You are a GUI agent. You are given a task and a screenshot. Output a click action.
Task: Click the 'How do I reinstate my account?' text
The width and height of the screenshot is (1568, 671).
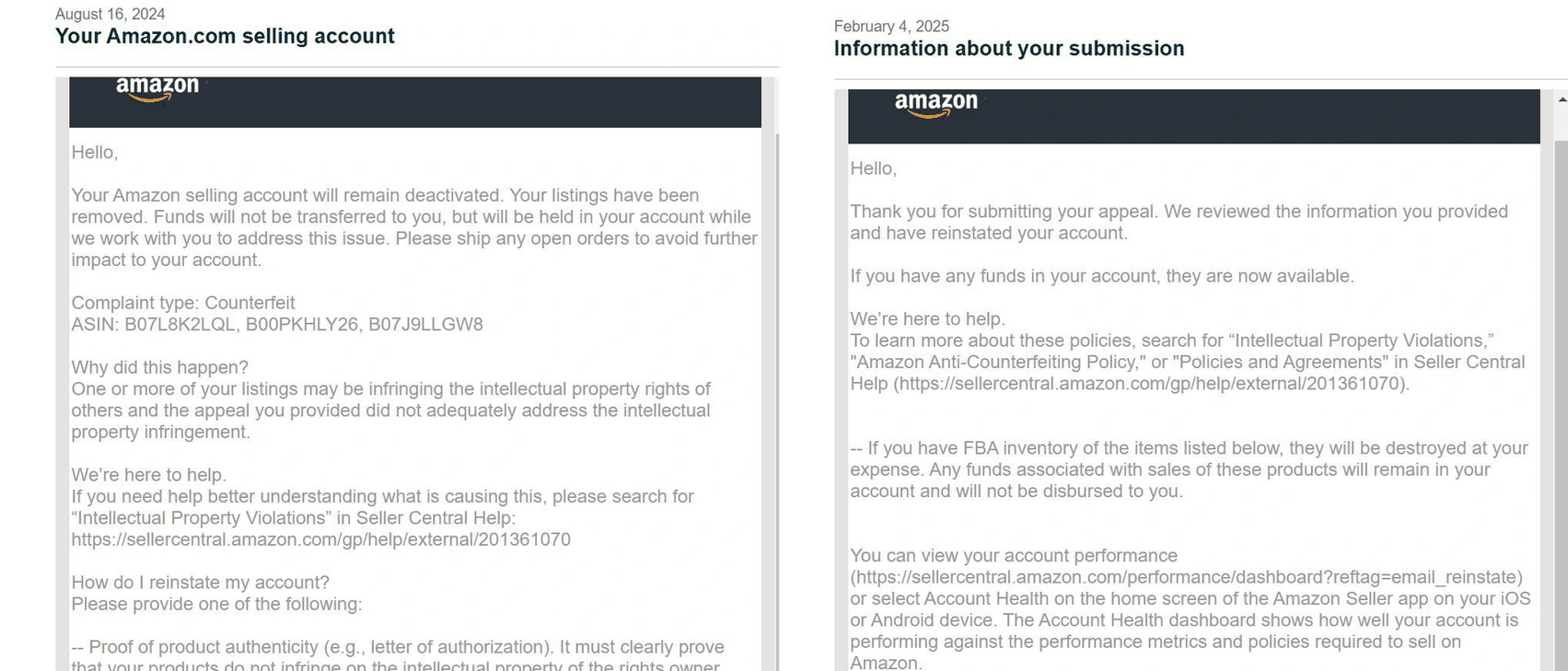point(200,584)
